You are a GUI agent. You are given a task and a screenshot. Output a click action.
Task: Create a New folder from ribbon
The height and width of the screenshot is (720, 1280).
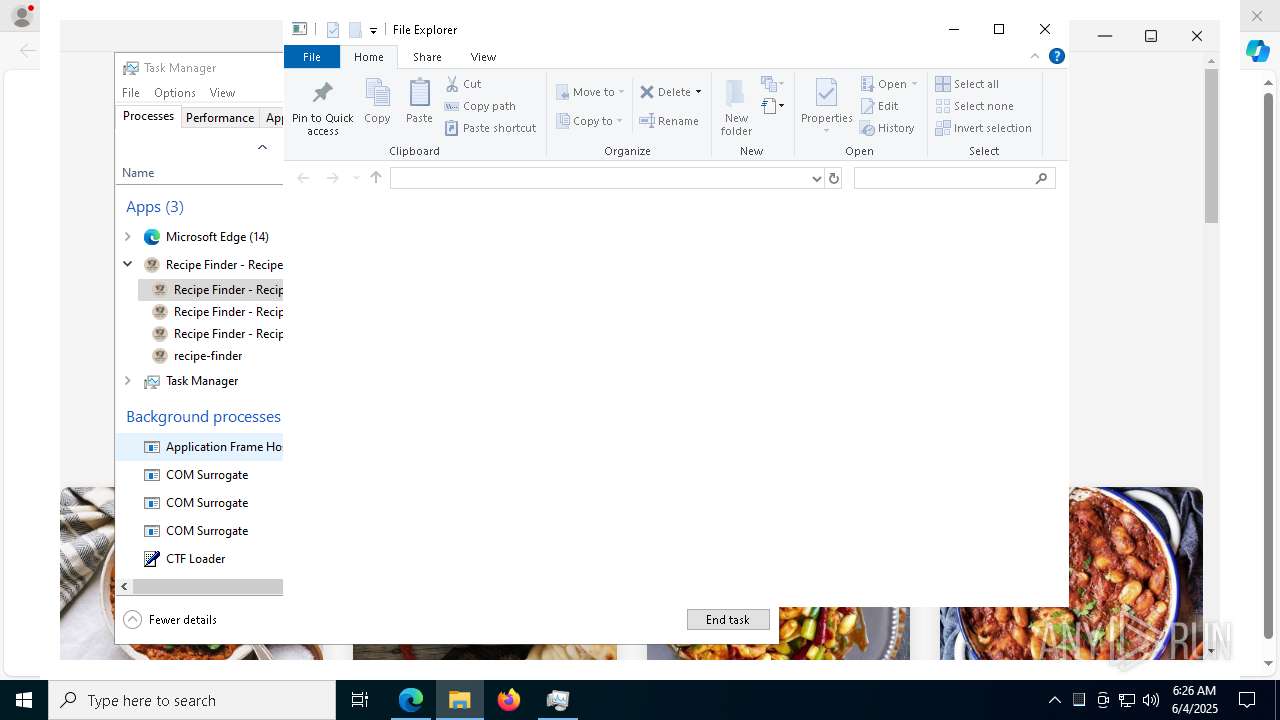click(736, 107)
